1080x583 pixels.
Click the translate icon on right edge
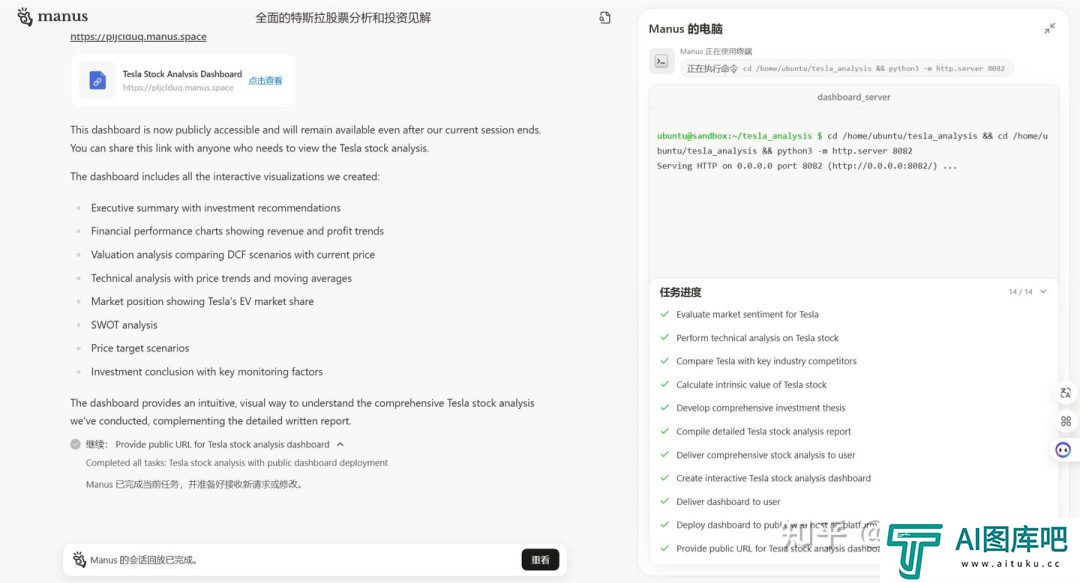tap(1066, 393)
